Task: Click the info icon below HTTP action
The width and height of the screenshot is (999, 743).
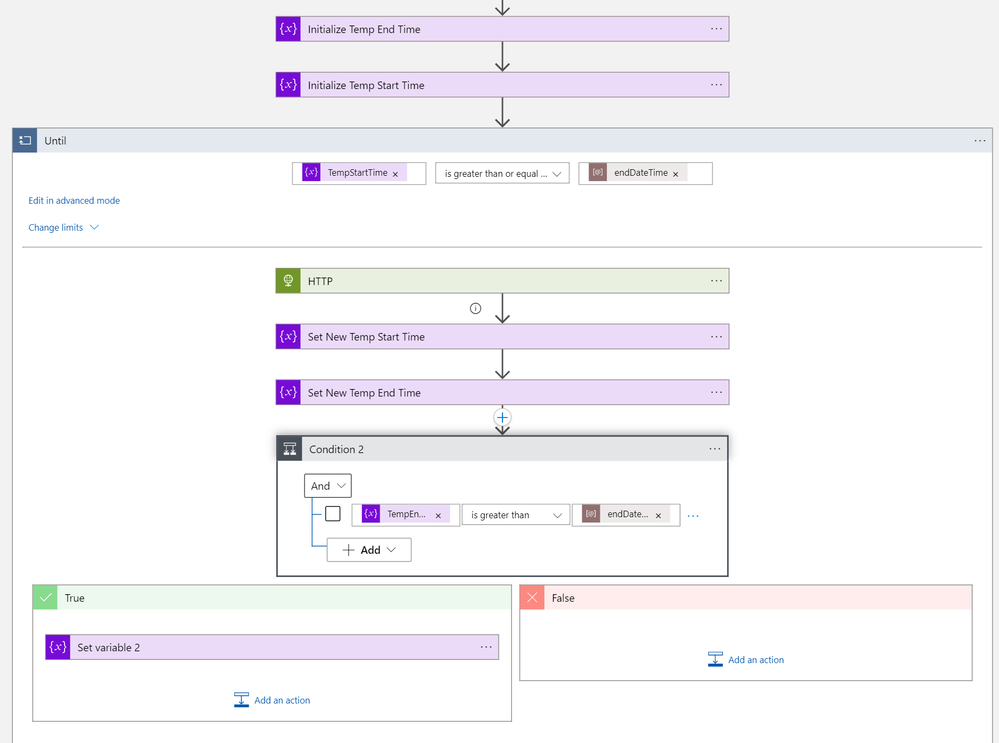Action: (x=475, y=308)
